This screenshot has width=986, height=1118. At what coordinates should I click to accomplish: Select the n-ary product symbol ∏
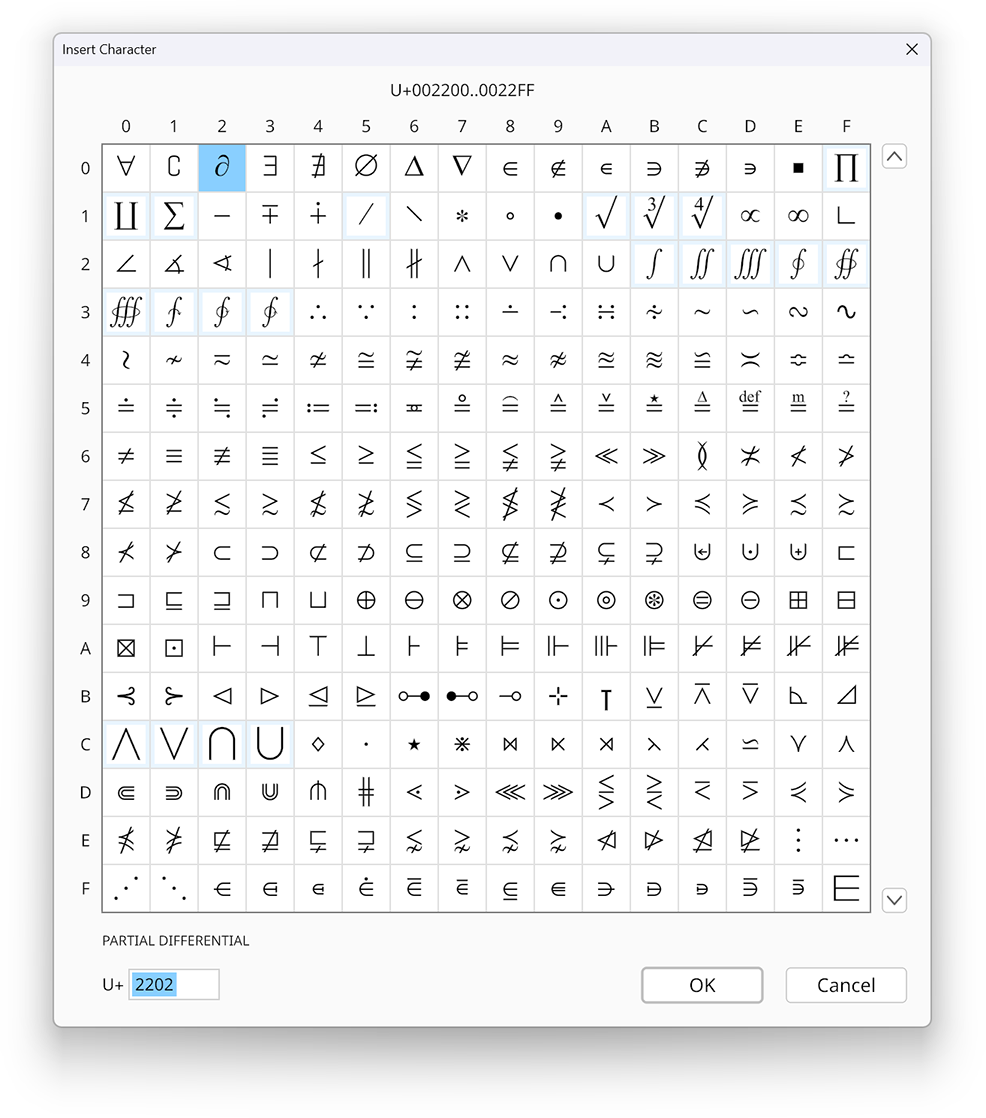[x=846, y=167]
